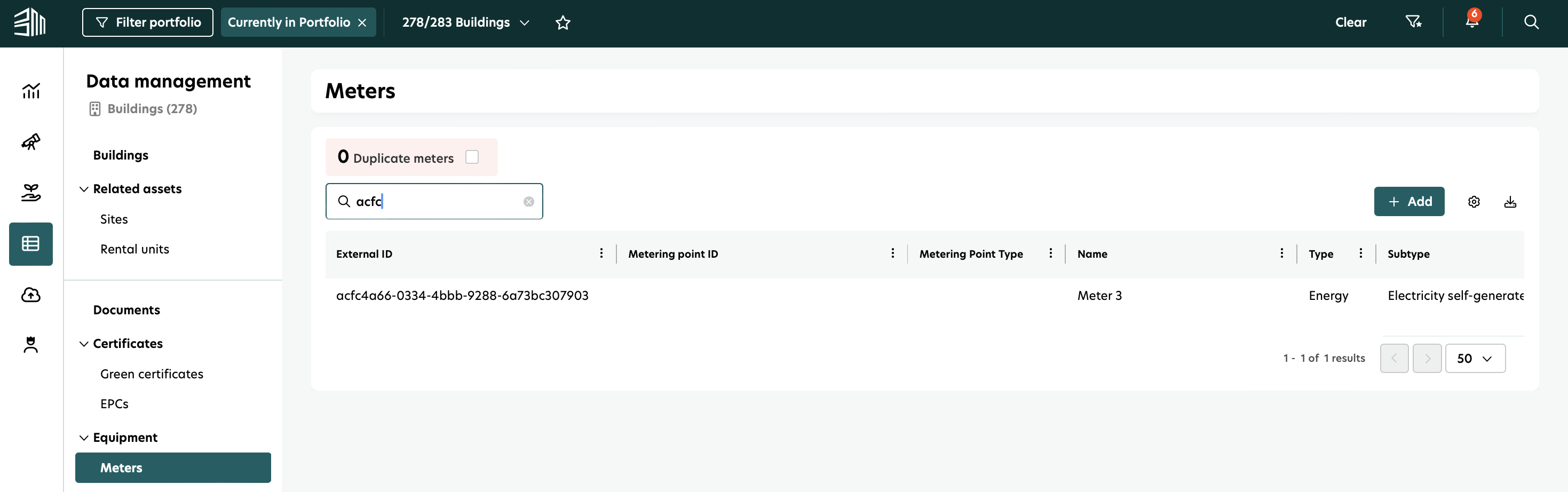Select Green certificates in the sidebar
Screen dimensions: 1568x492
[152, 373]
